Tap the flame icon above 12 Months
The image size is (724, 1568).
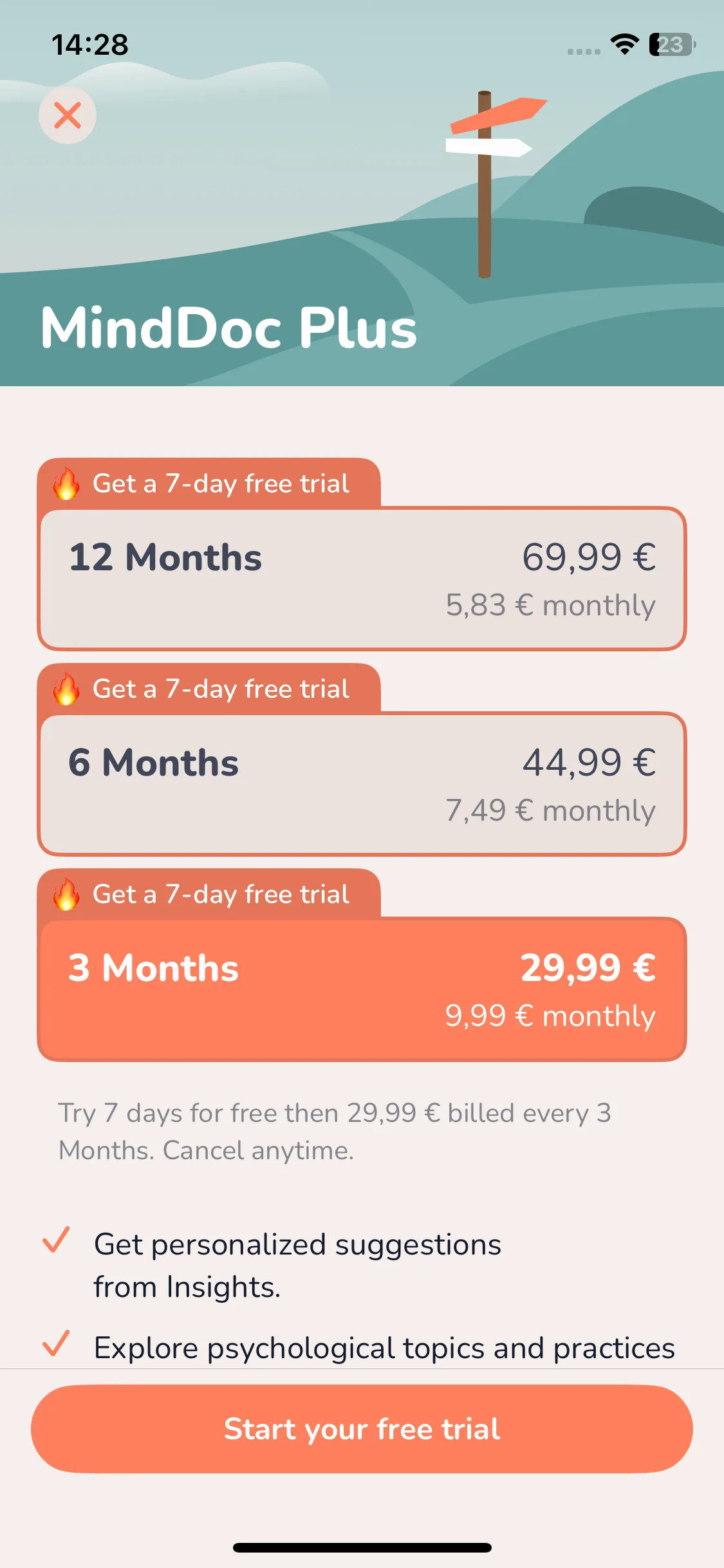(66, 483)
